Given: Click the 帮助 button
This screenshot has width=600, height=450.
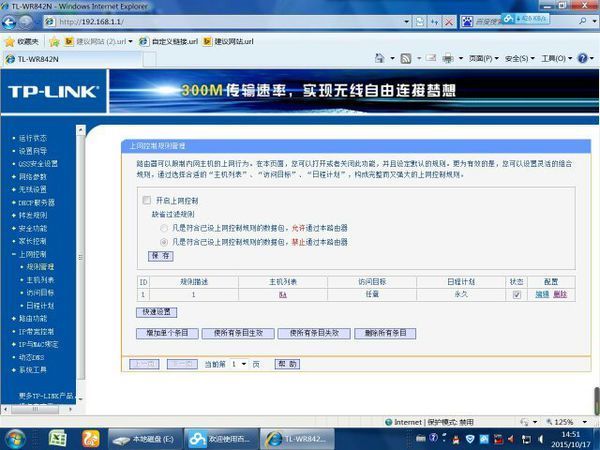Looking at the screenshot, I should 287,364.
